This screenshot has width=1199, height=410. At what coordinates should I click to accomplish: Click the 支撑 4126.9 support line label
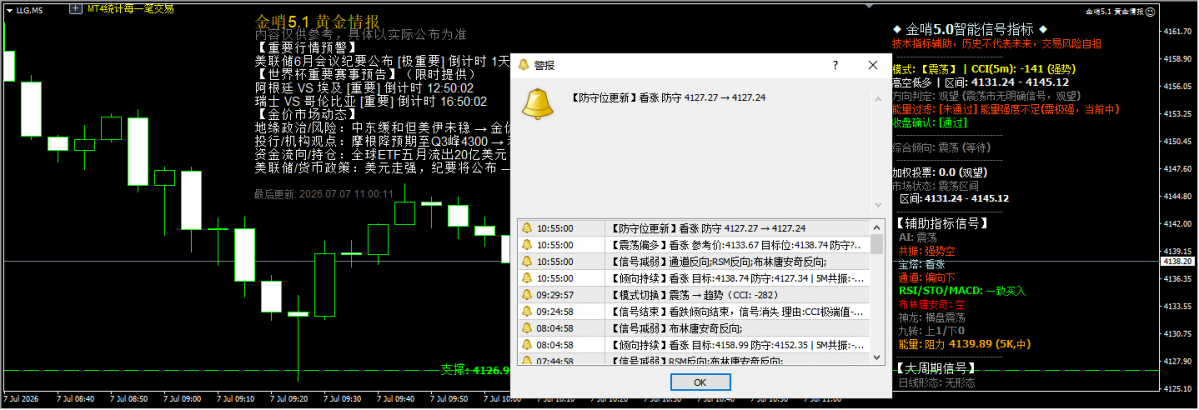[475, 370]
